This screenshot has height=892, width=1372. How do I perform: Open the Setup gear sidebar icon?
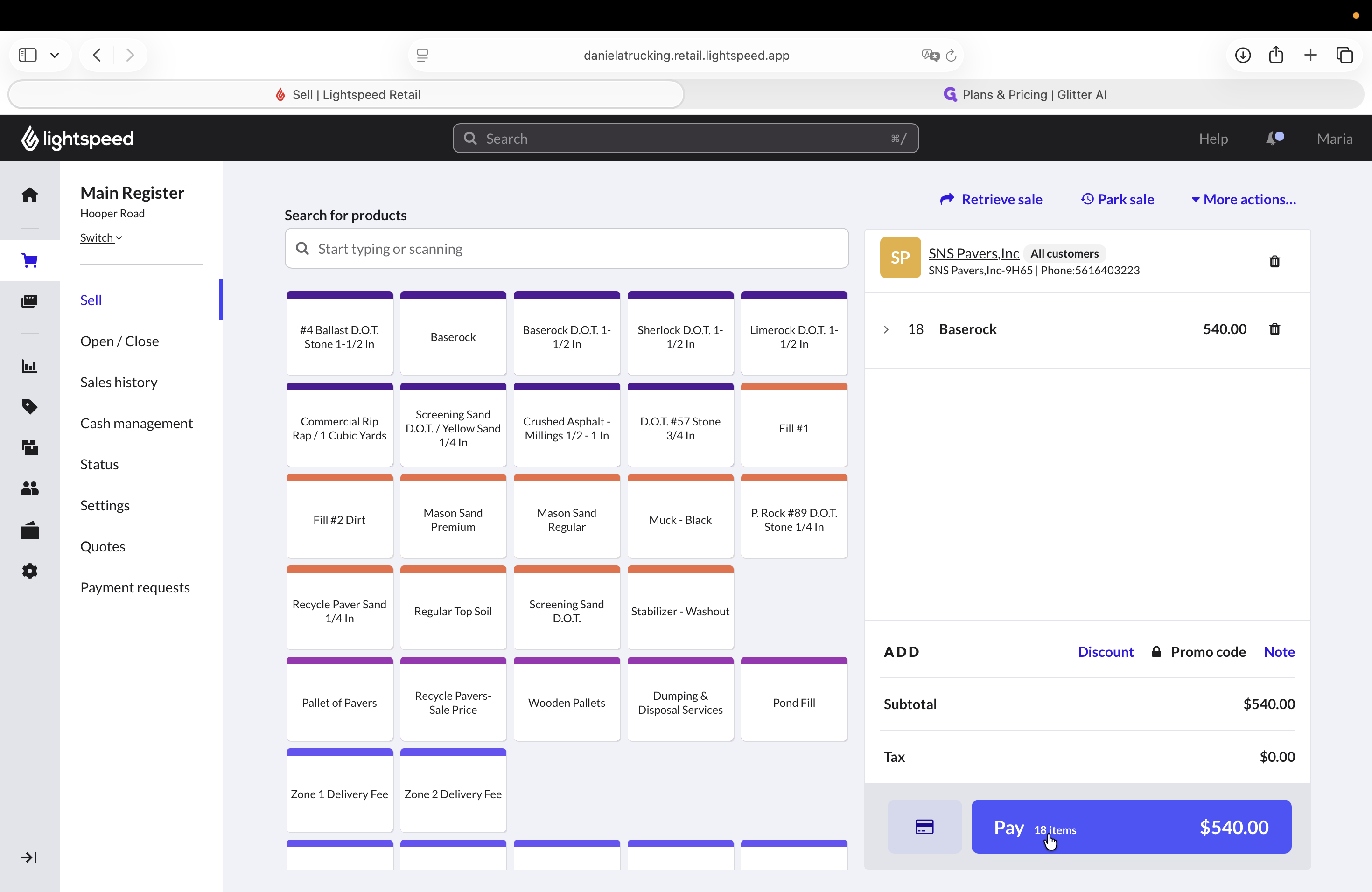click(29, 571)
